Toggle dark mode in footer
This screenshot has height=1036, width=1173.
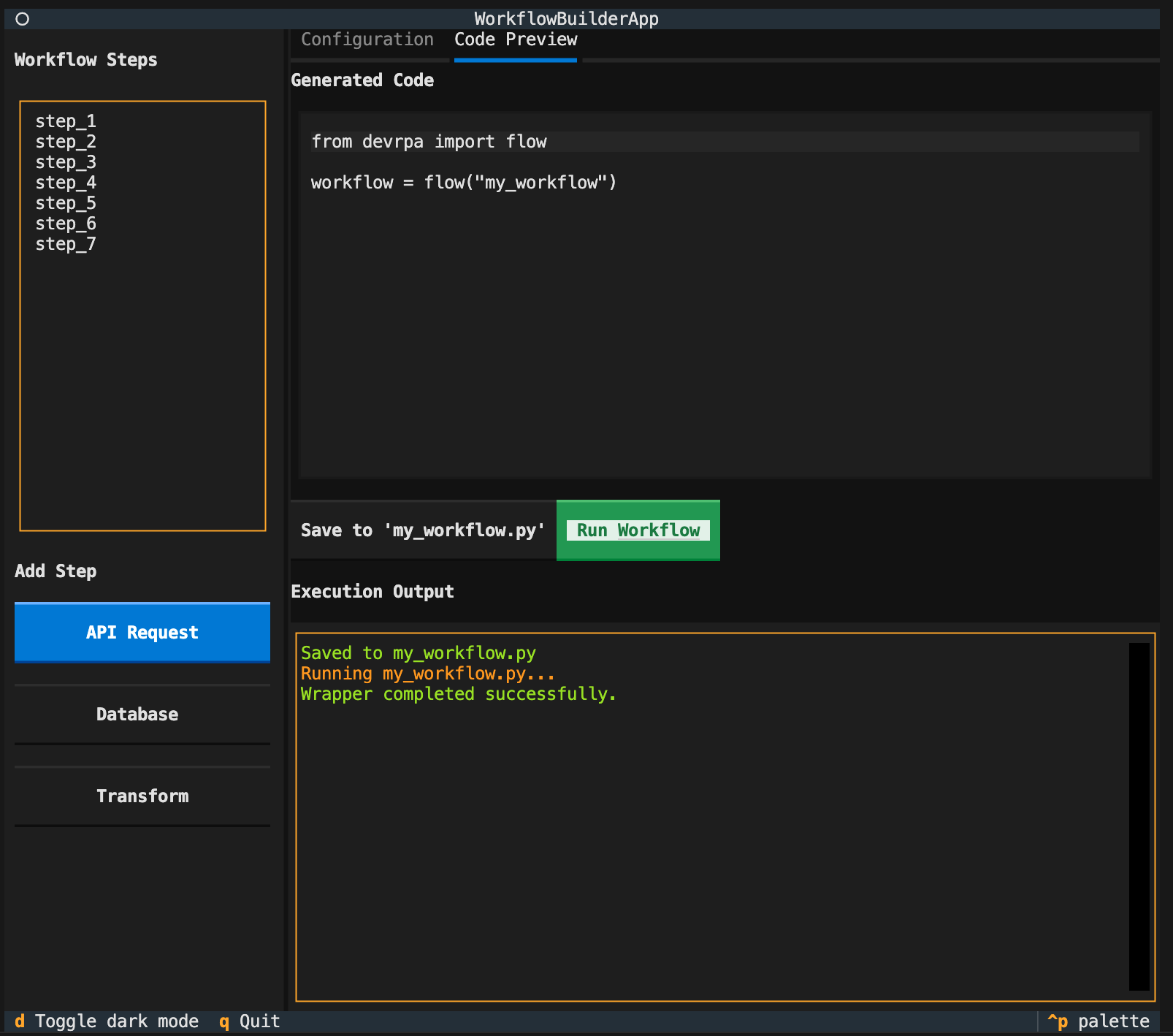(107, 1021)
